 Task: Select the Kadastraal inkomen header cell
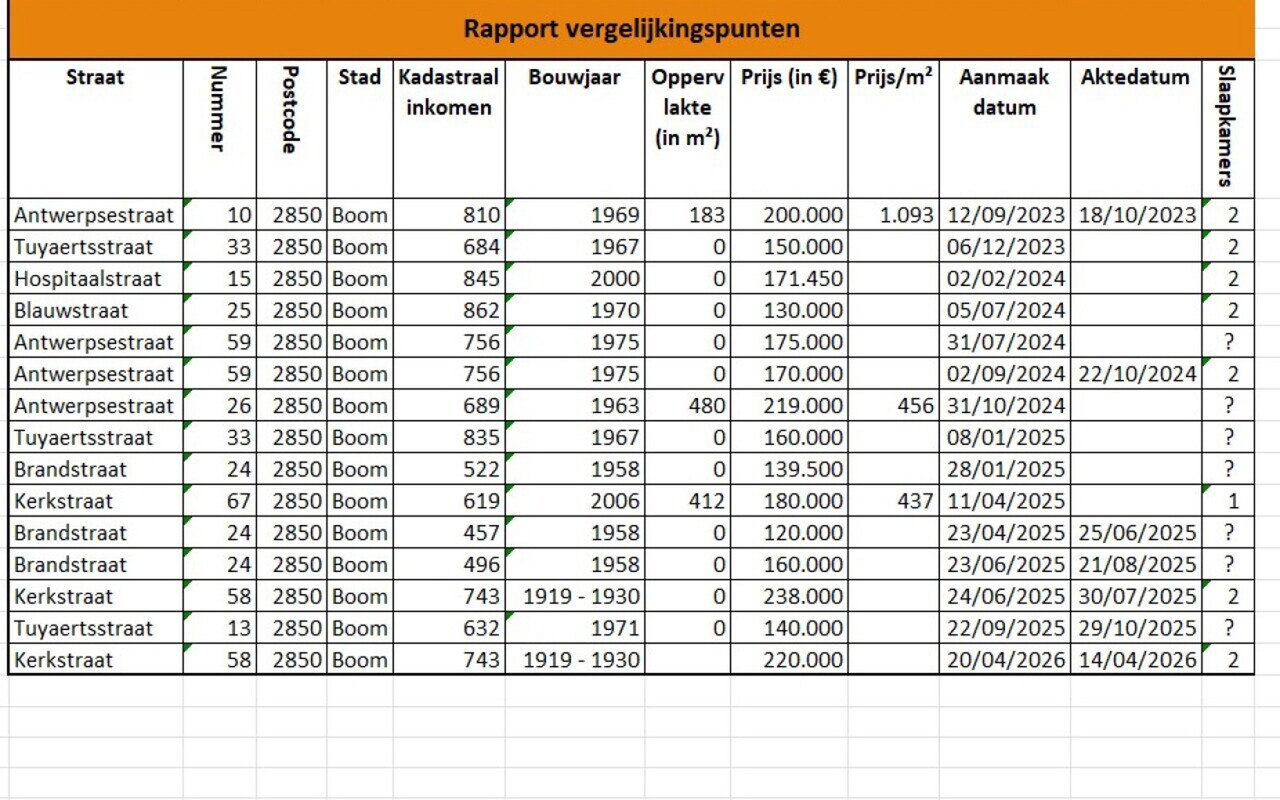[x=449, y=129]
